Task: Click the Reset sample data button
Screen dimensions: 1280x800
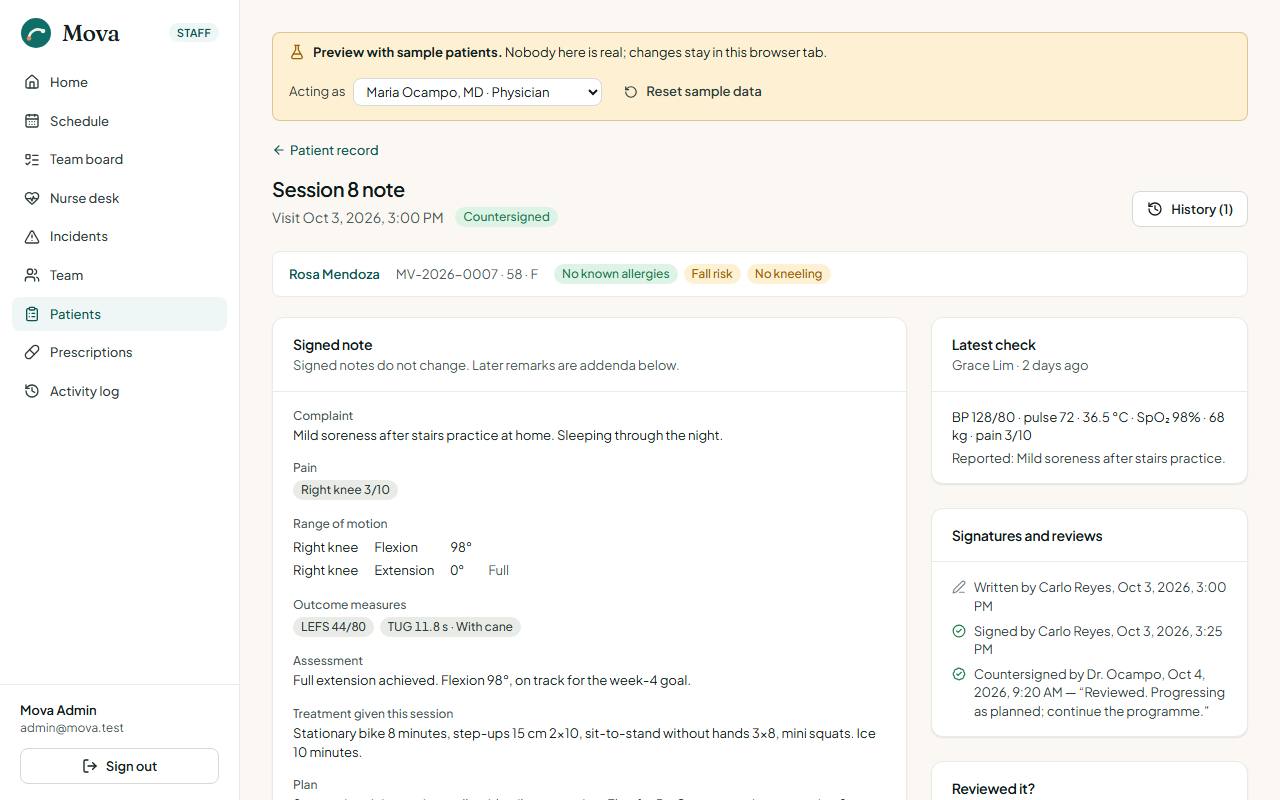Action: pos(693,92)
